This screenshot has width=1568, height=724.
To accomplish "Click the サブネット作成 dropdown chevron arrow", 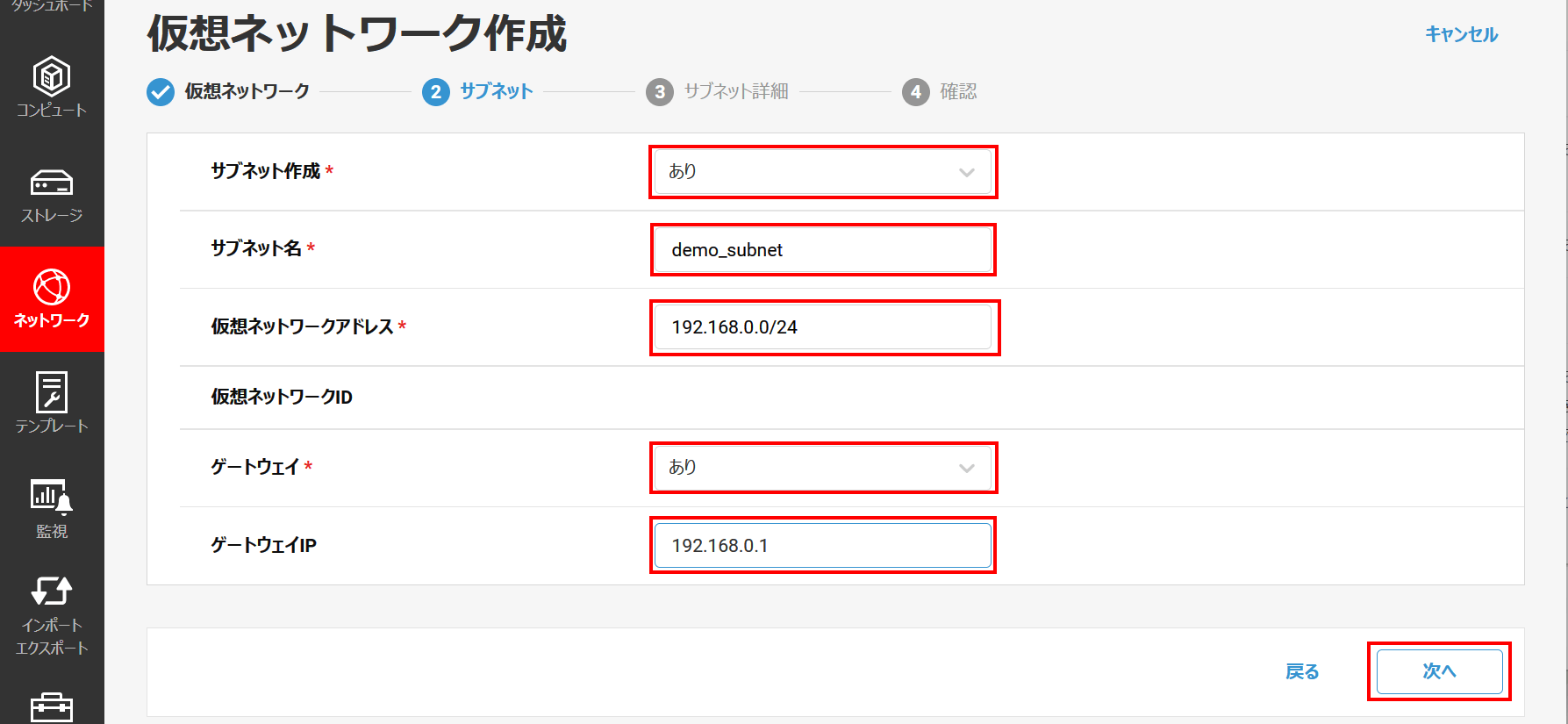I will click(966, 173).
